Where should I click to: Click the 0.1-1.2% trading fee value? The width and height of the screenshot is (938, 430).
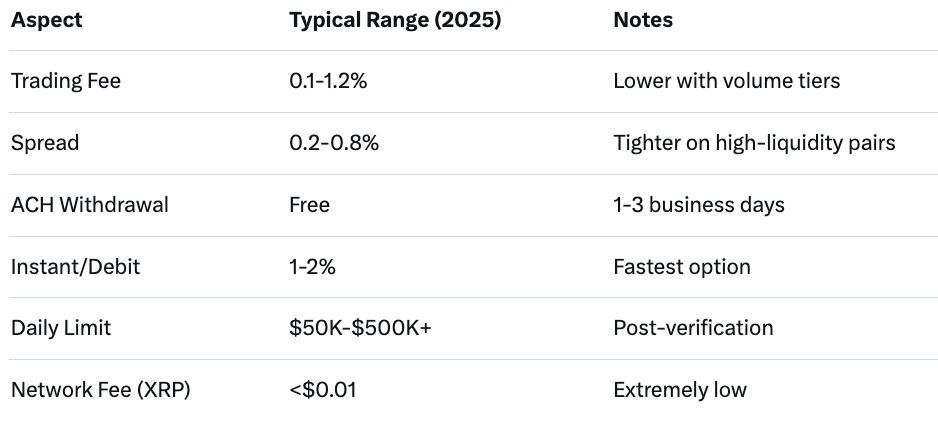point(328,81)
